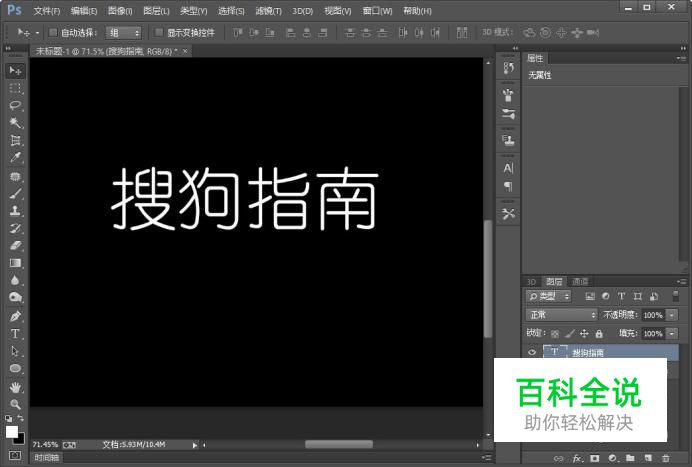The height and width of the screenshot is (467, 692).
Task: Add a layer mask from Layers panel
Action: pos(595,459)
